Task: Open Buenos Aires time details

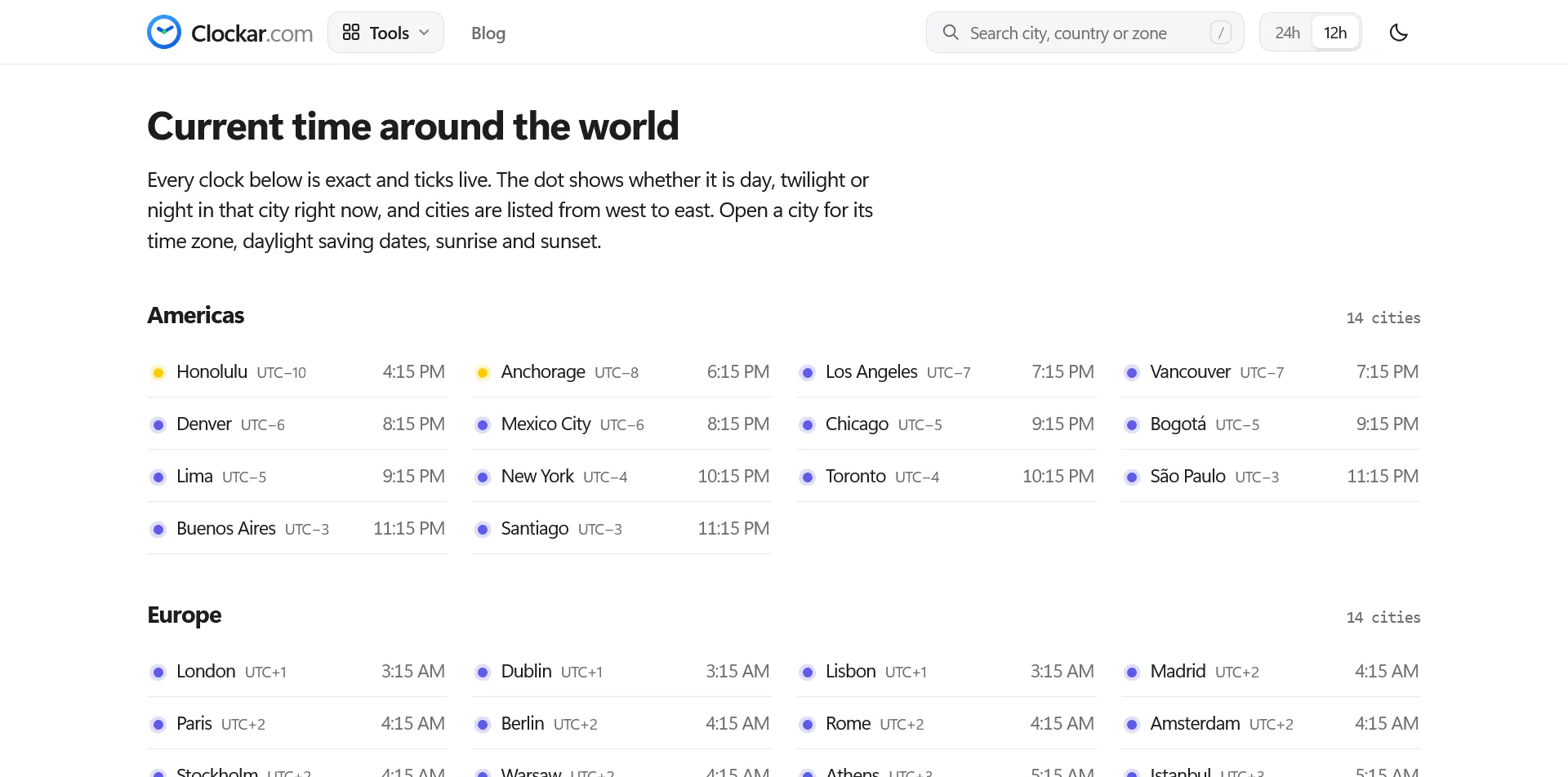Action: (297, 528)
